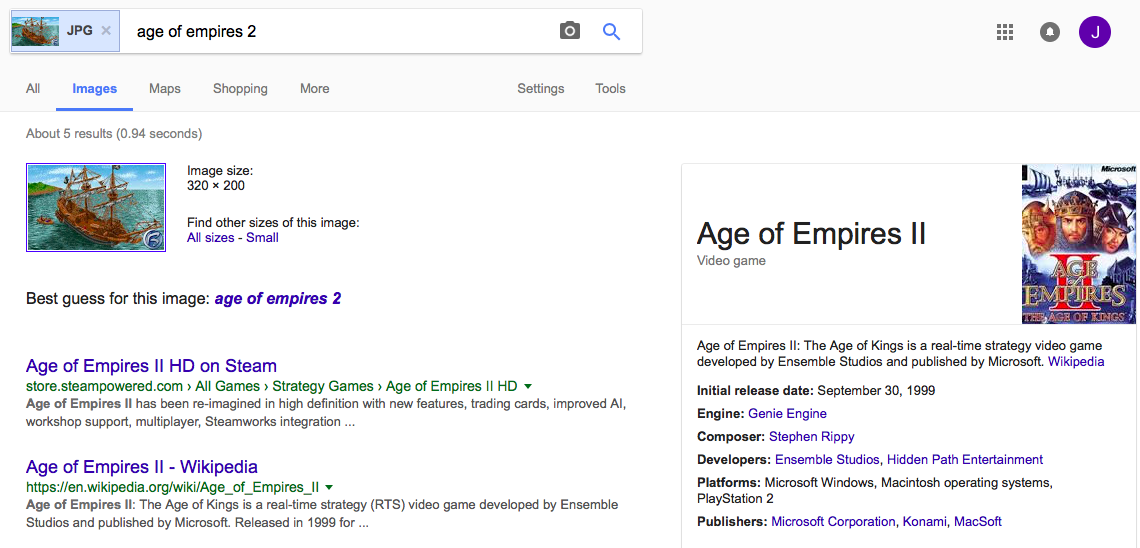
Task: Switch to the Maps tab
Action: (x=165, y=89)
